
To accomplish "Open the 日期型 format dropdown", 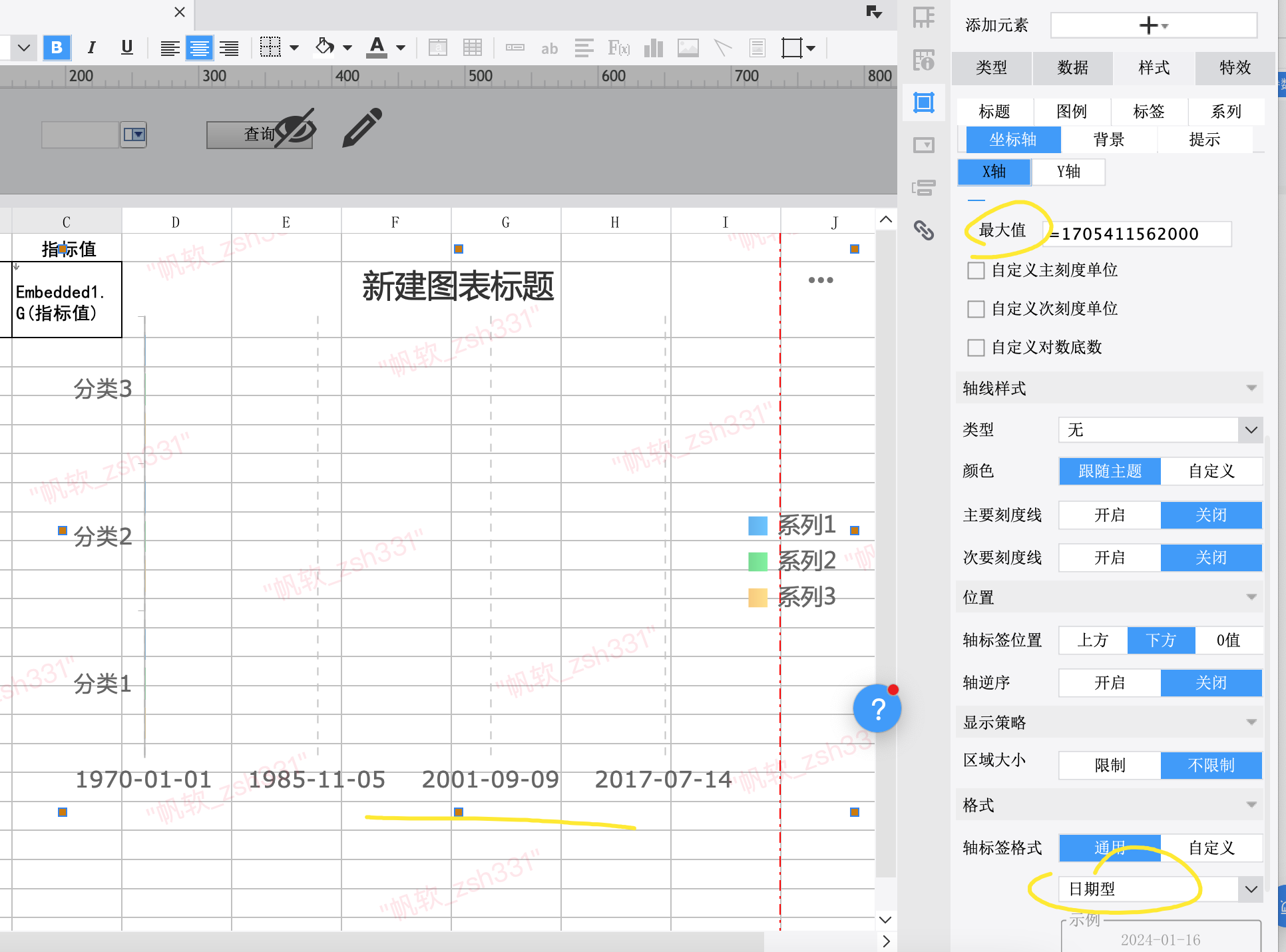I will point(1160,889).
